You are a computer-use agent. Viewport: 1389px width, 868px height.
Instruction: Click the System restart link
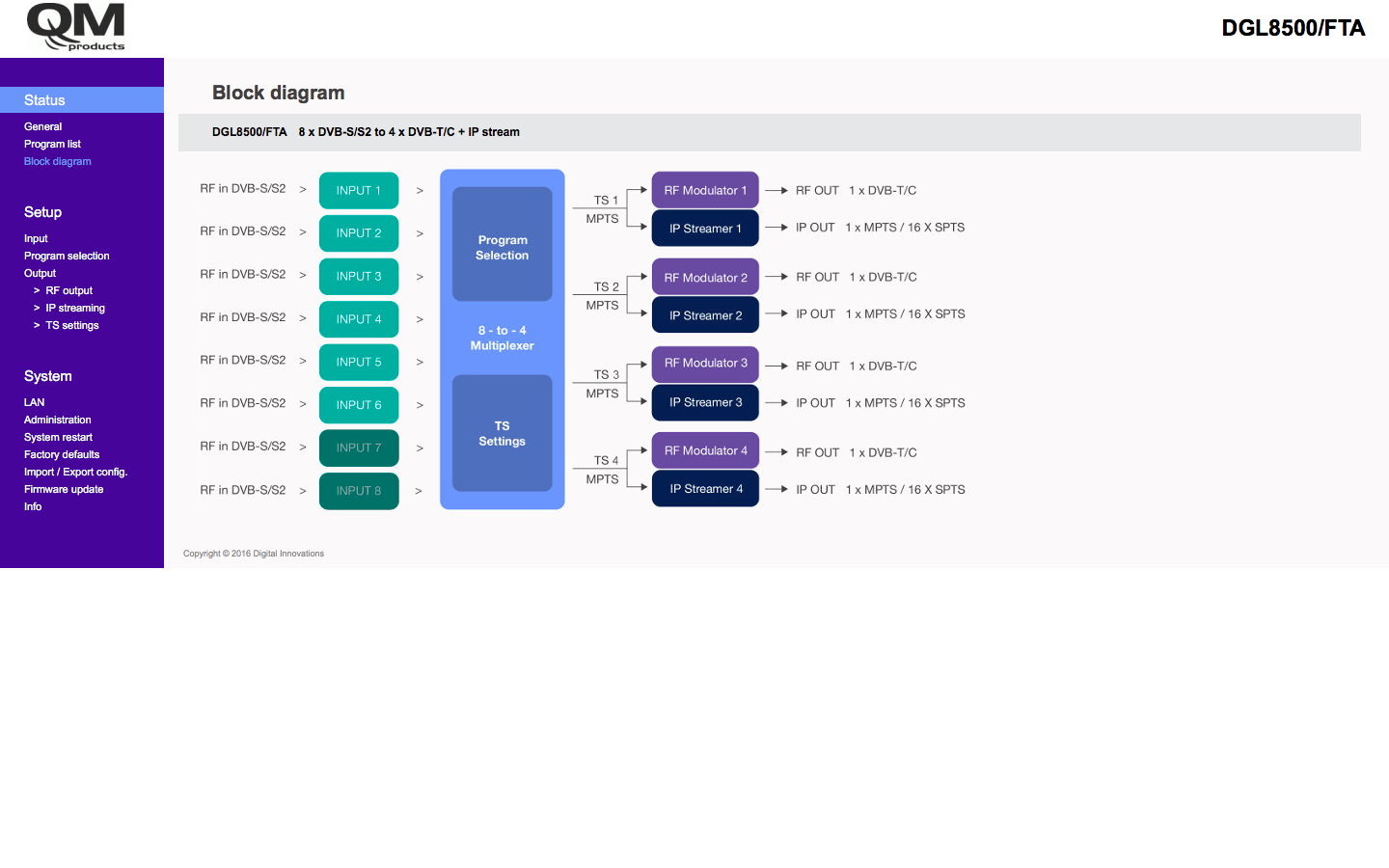pos(58,437)
